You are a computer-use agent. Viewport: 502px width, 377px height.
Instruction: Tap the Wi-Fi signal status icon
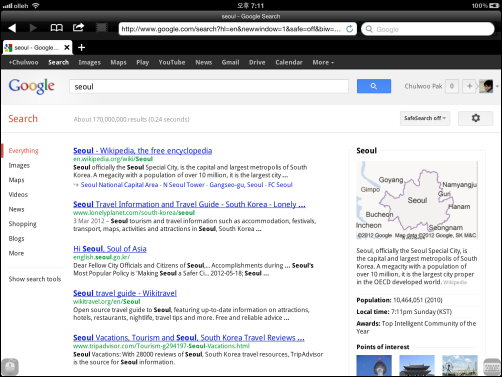coord(35,6)
